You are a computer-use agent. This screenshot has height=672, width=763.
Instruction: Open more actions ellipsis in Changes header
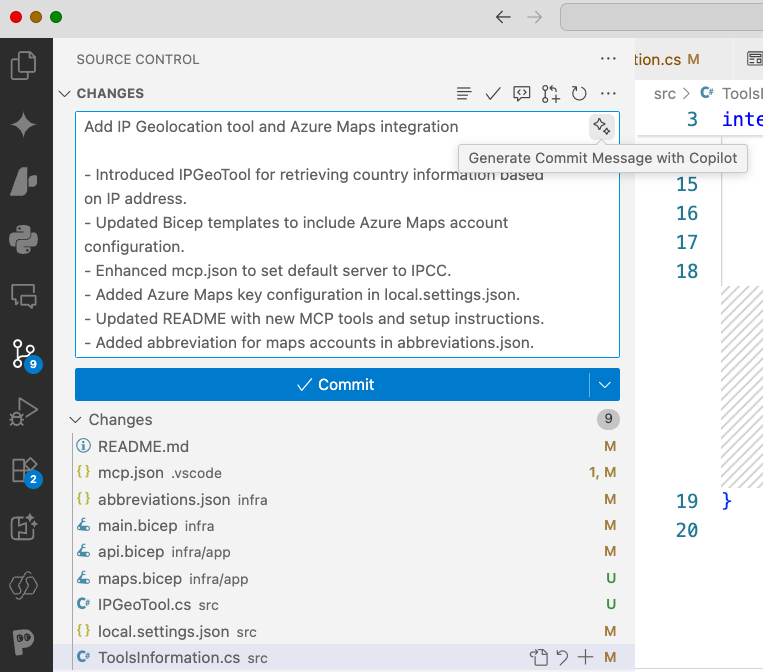(608, 93)
